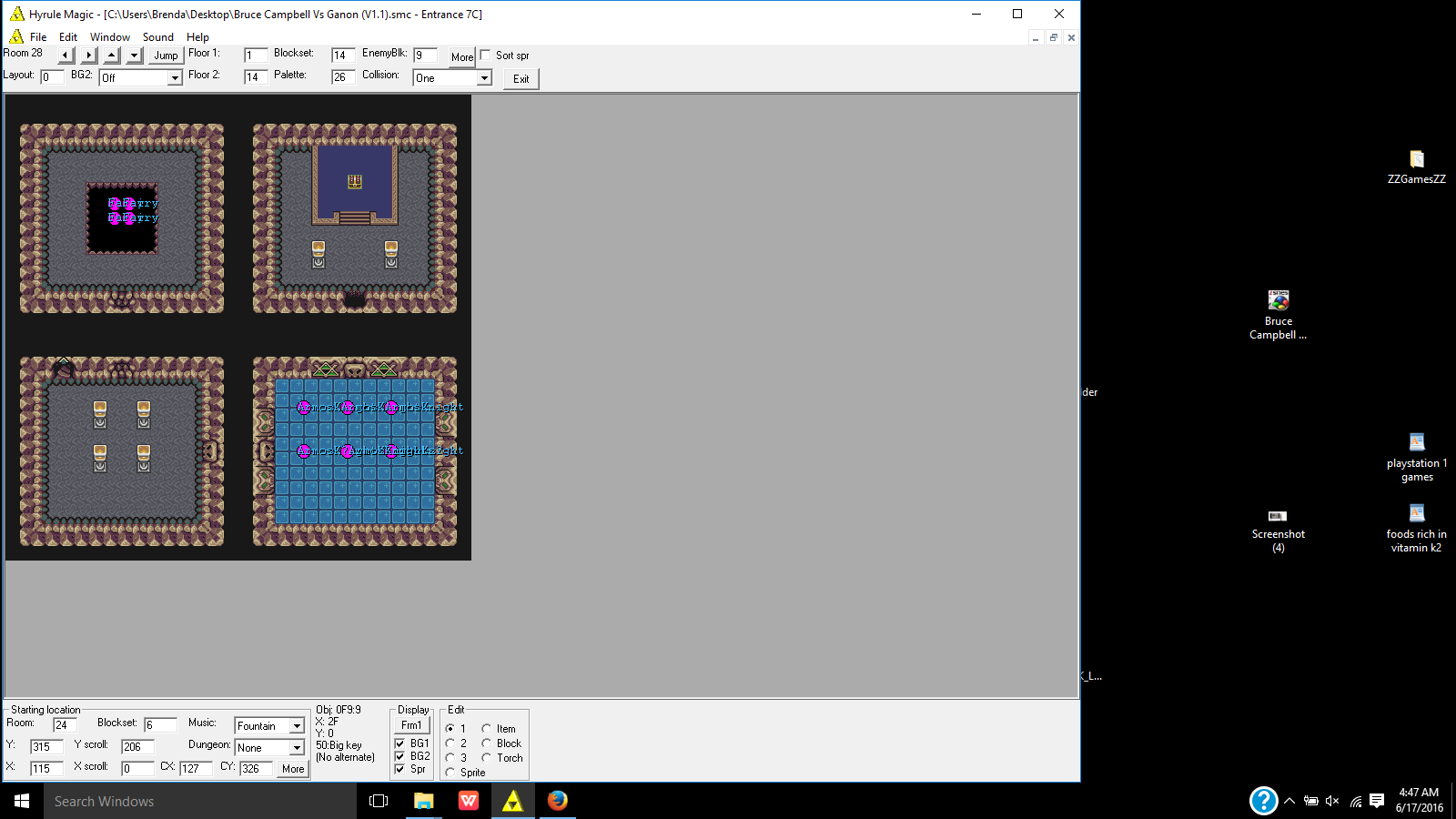Open the Window menu
Screen dimensions: 1456x819
pos(110,37)
